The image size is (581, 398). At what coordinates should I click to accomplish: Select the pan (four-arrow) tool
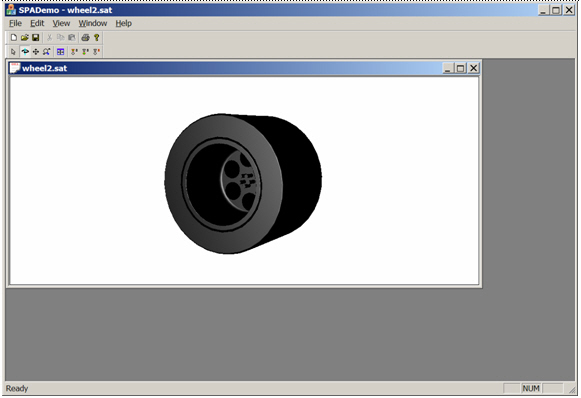pos(36,52)
